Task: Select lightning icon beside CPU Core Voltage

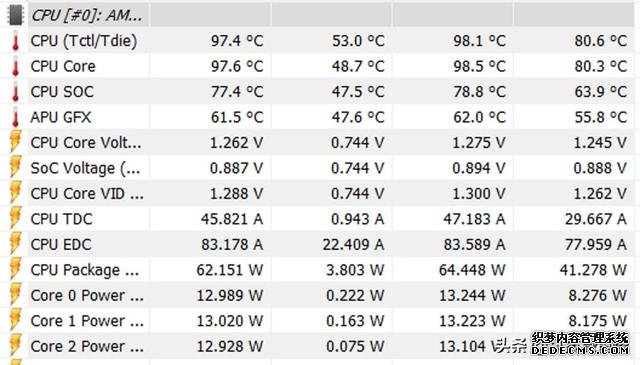Action: coord(16,142)
